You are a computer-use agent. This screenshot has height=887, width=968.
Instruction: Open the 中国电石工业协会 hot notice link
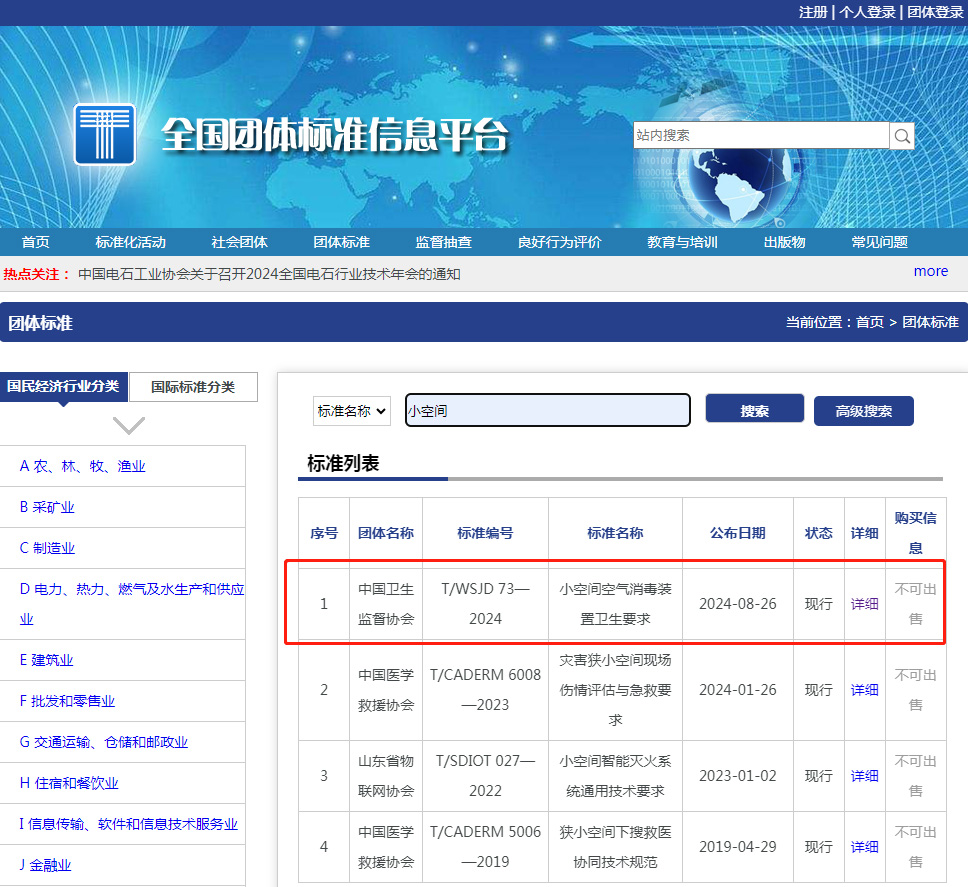coord(269,274)
